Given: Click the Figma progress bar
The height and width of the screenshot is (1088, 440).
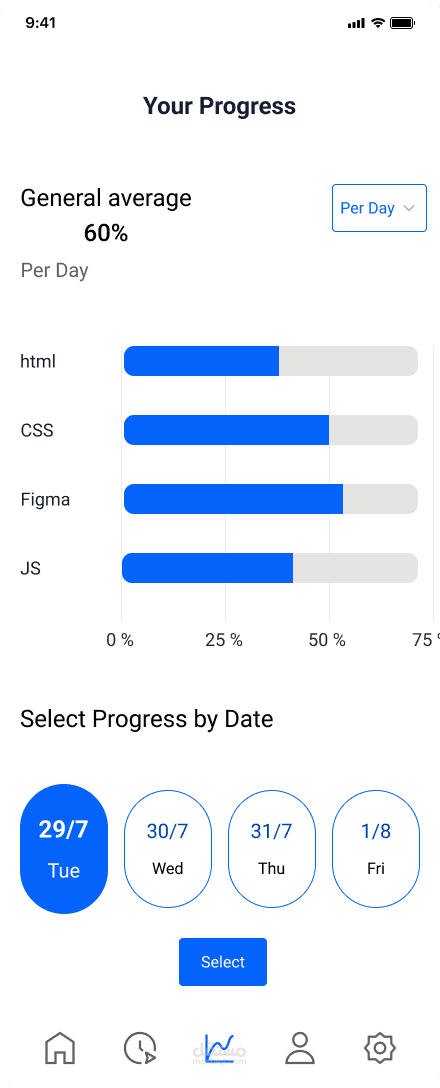Looking at the screenshot, I should (x=271, y=499).
